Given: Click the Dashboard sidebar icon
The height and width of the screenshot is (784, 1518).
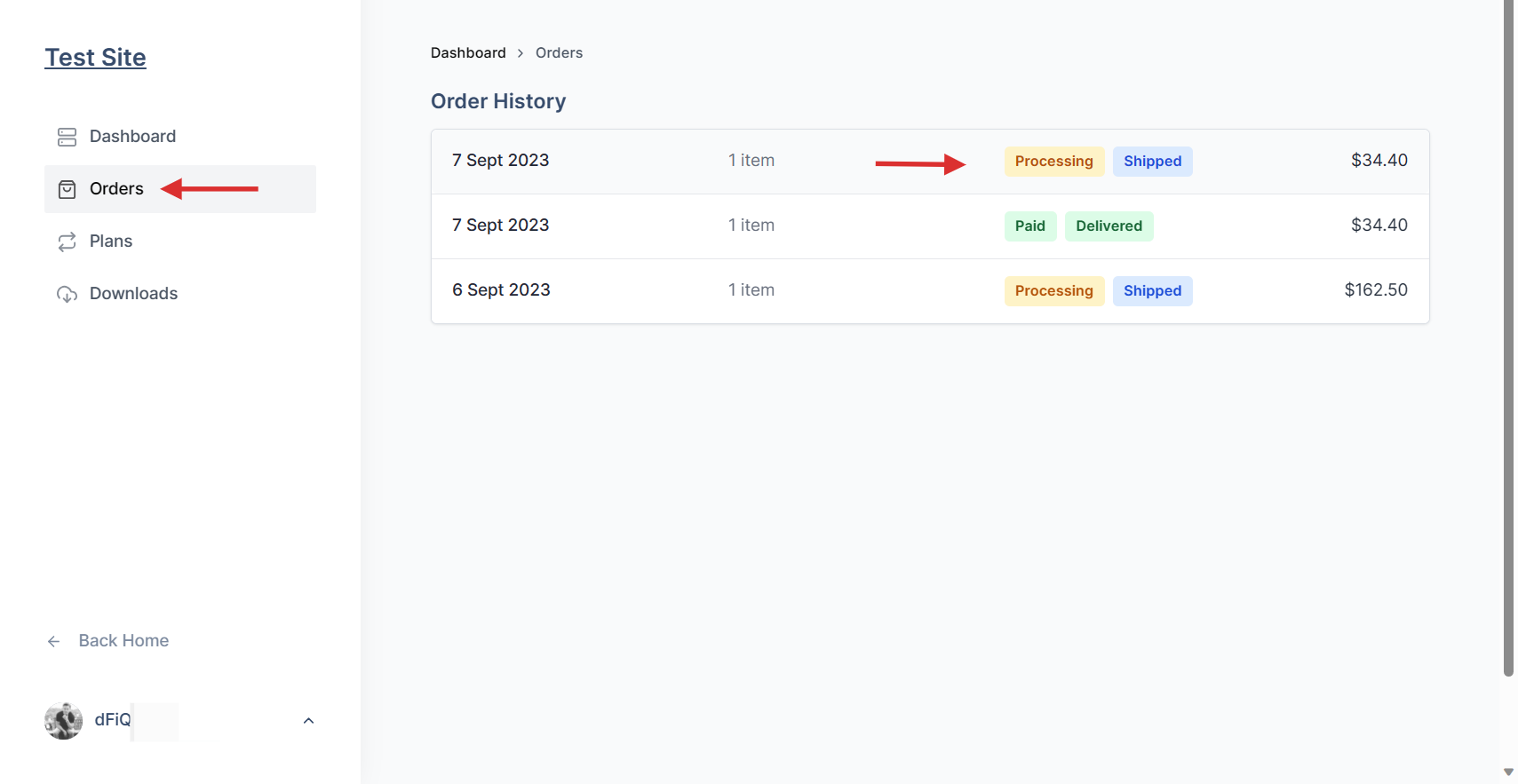Looking at the screenshot, I should point(67,137).
